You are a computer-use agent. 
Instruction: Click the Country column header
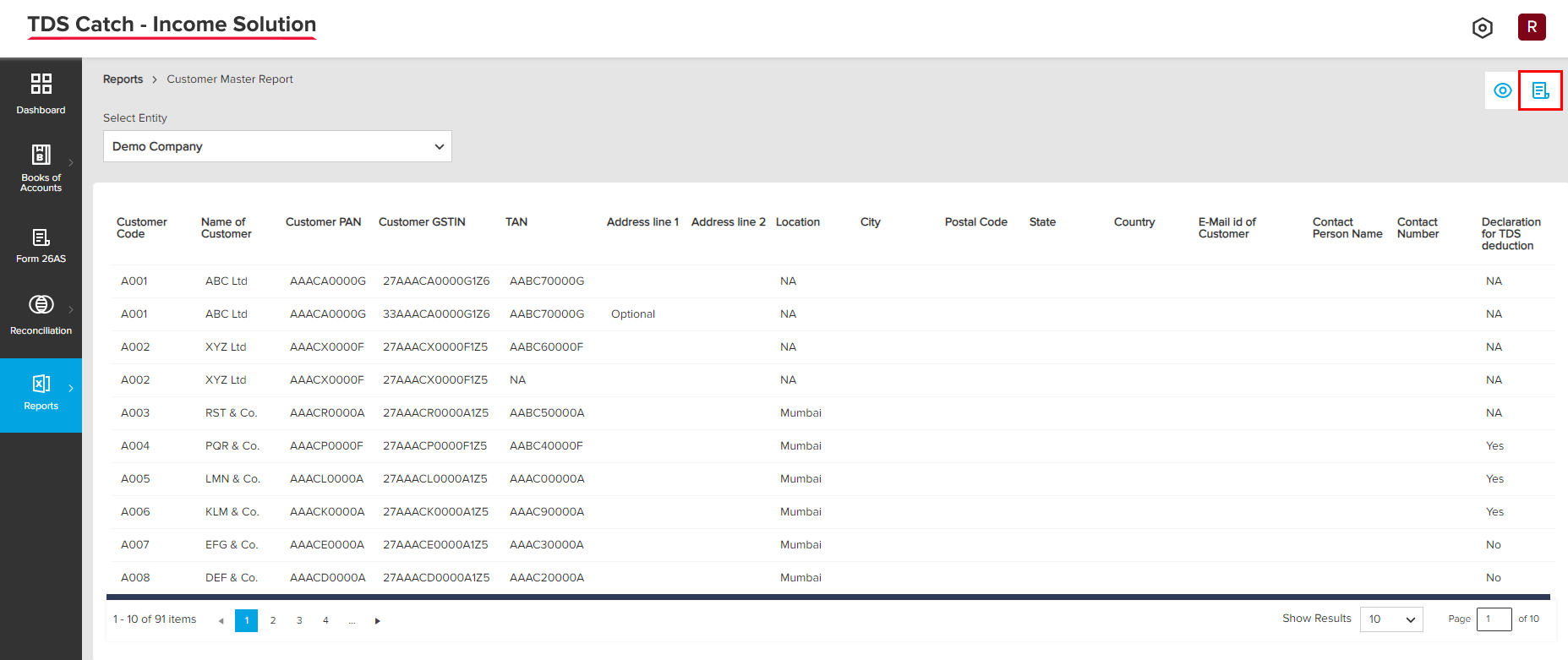(1134, 222)
